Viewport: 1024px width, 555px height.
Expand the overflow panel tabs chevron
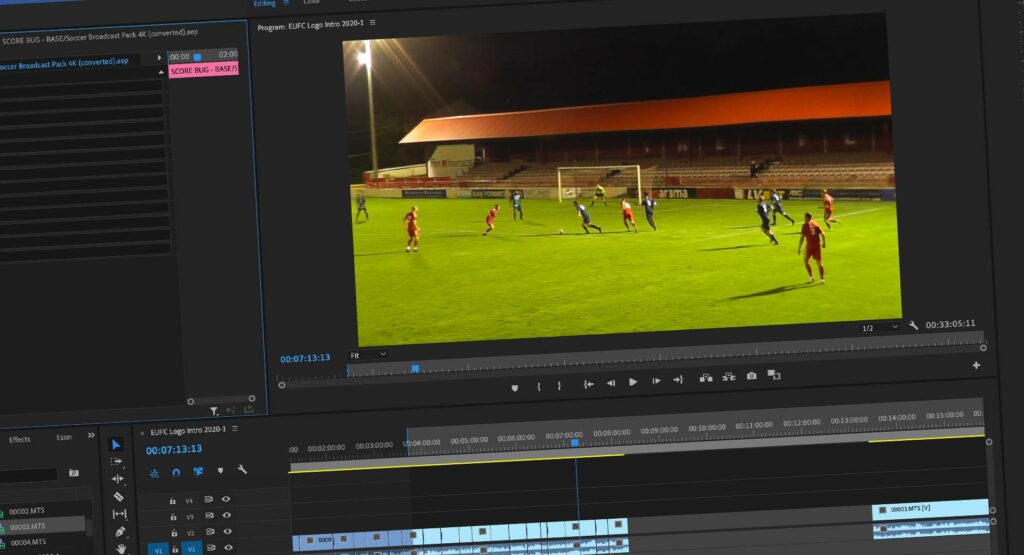(x=91, y=436)
